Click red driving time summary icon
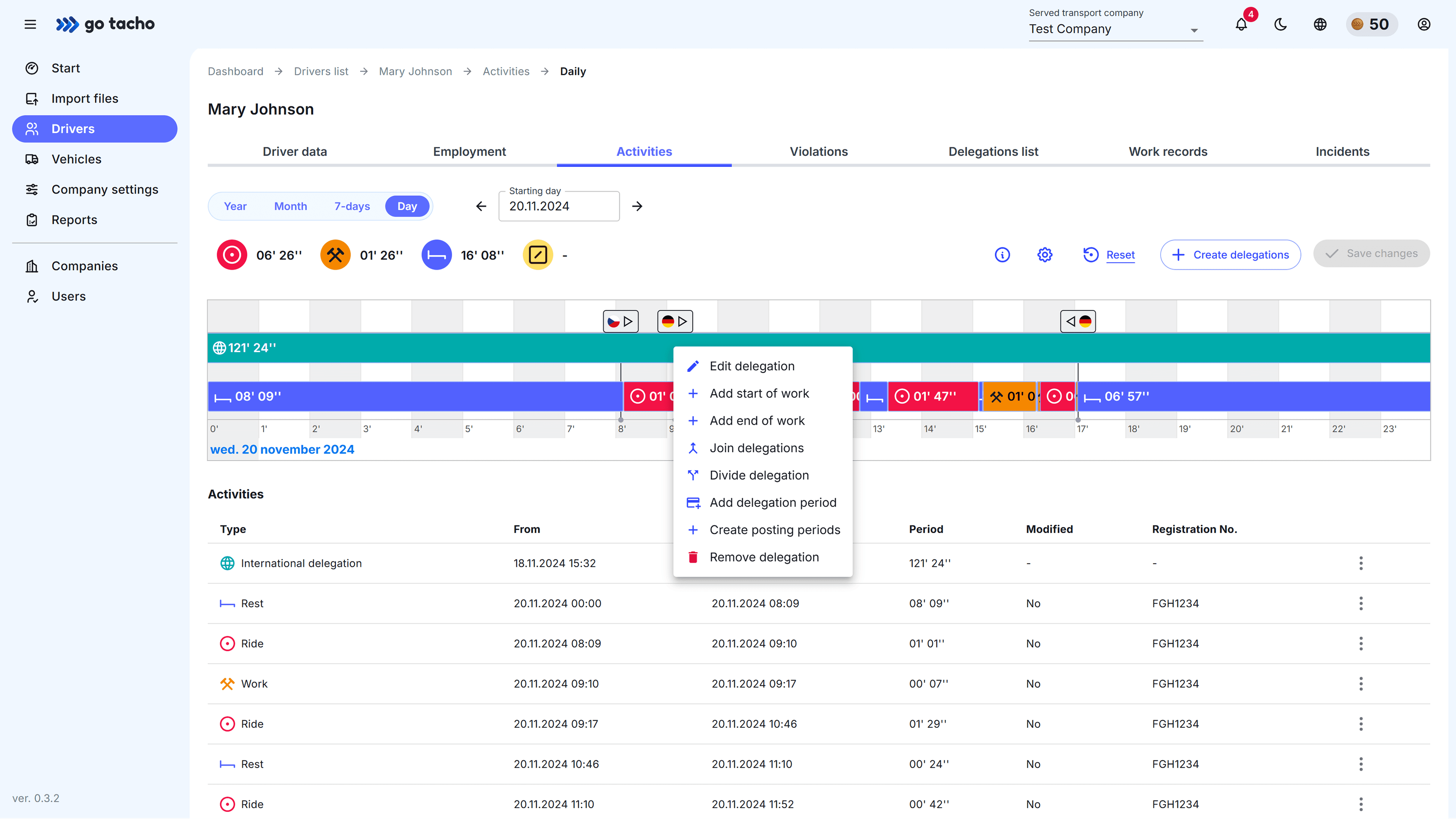This screenshot has height=819, width=1456. [x=232, y=255]
